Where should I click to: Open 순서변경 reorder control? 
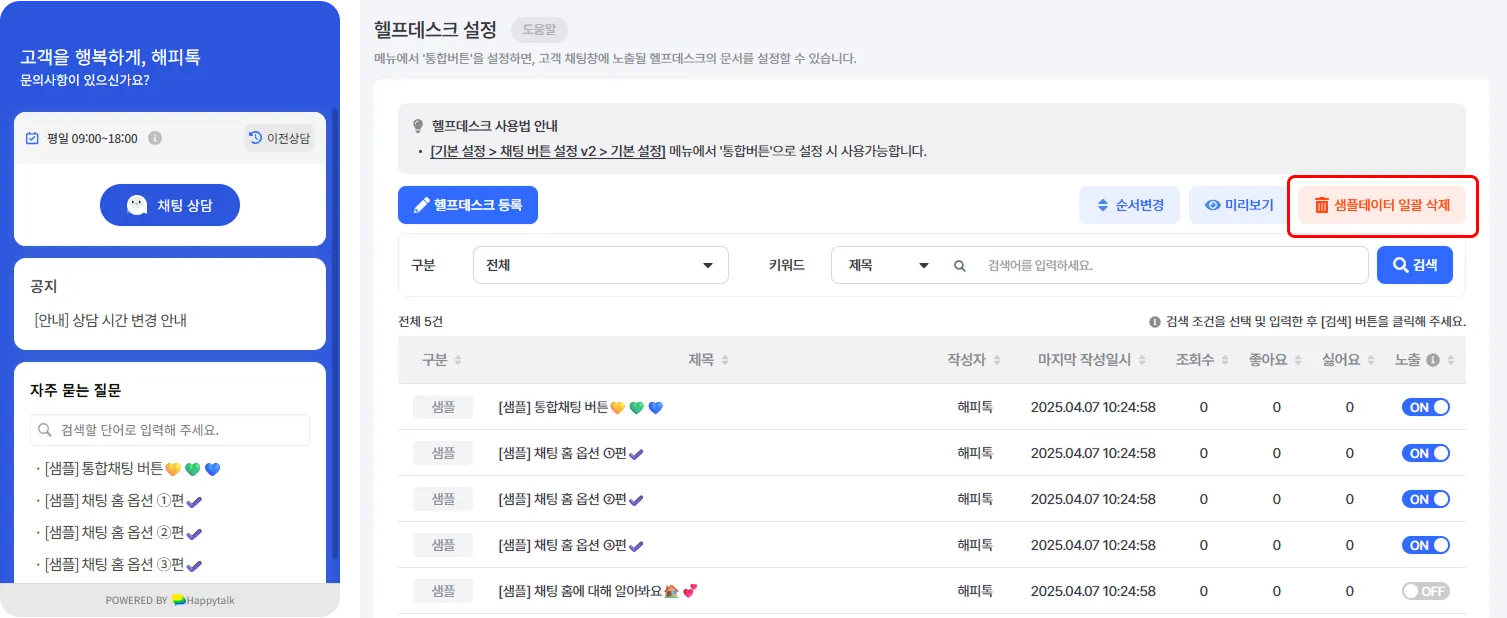[x=1129, y=205]
